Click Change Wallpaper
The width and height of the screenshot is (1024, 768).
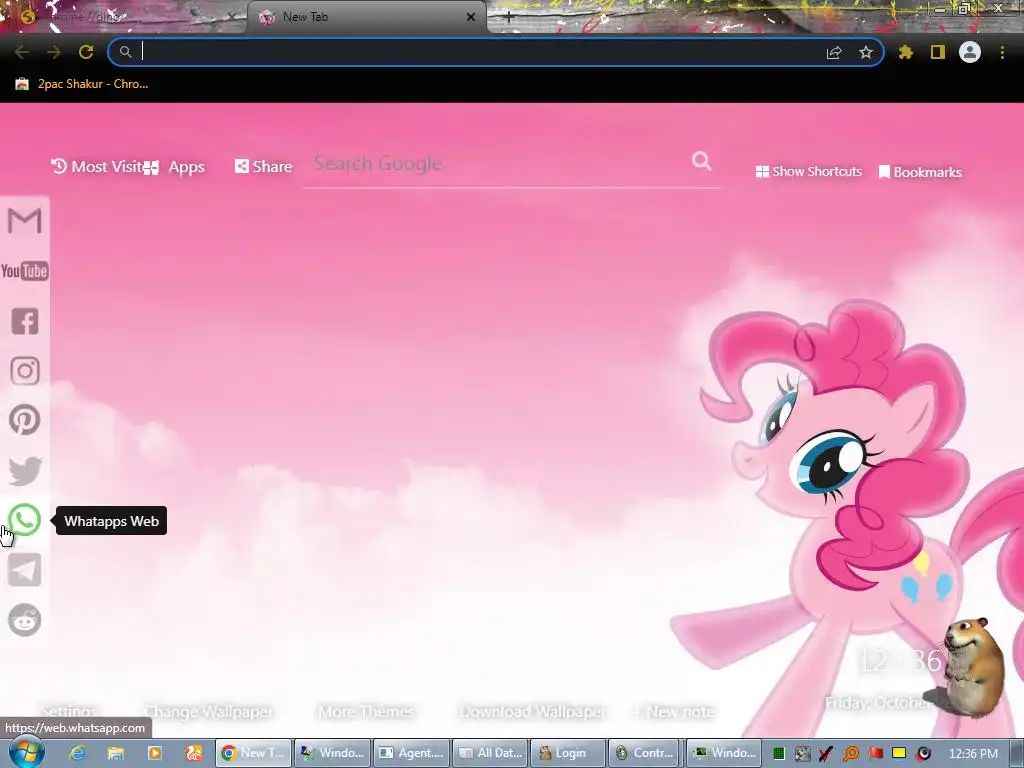(208, 711)
